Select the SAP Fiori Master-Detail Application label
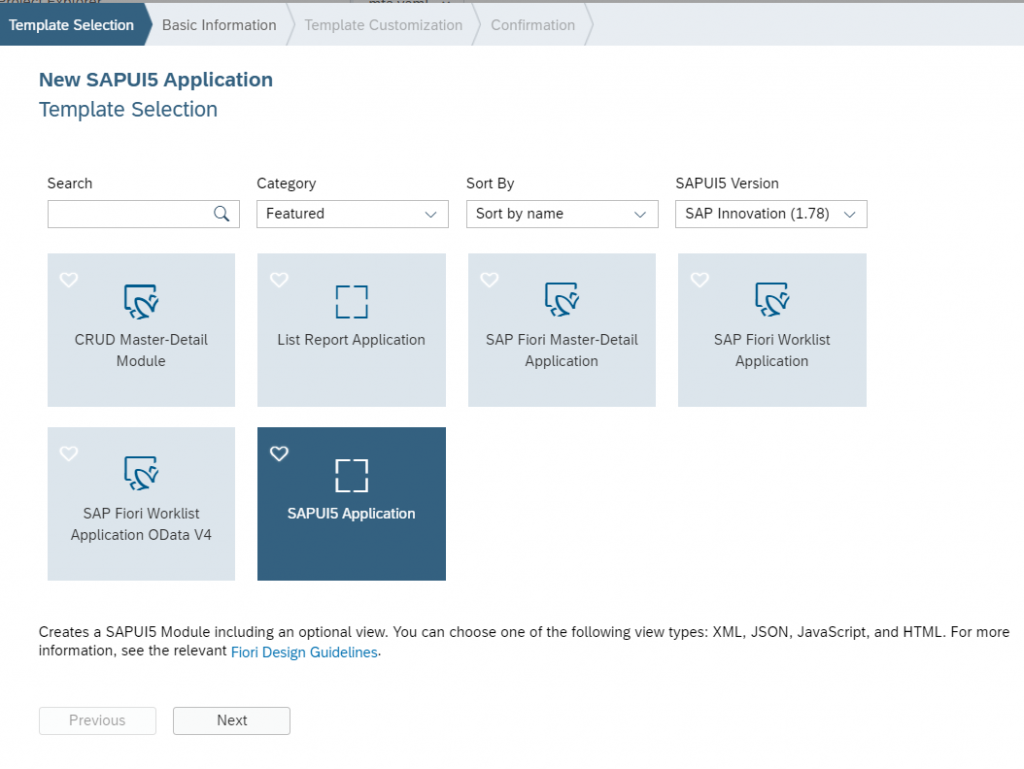This screenshot has width=1024, height=769. click(x=562, y=350)
